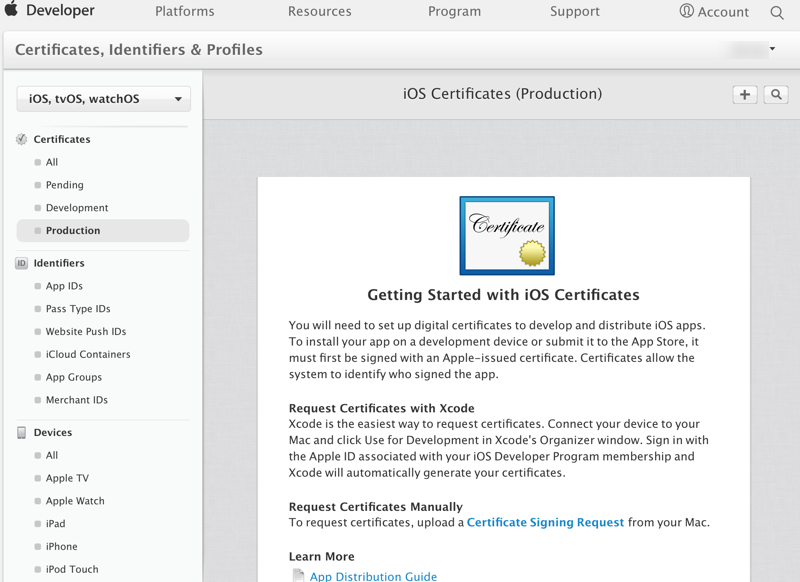Click the plus button to add certificate
Screen dimensions: 800x582
pos(745,94)
